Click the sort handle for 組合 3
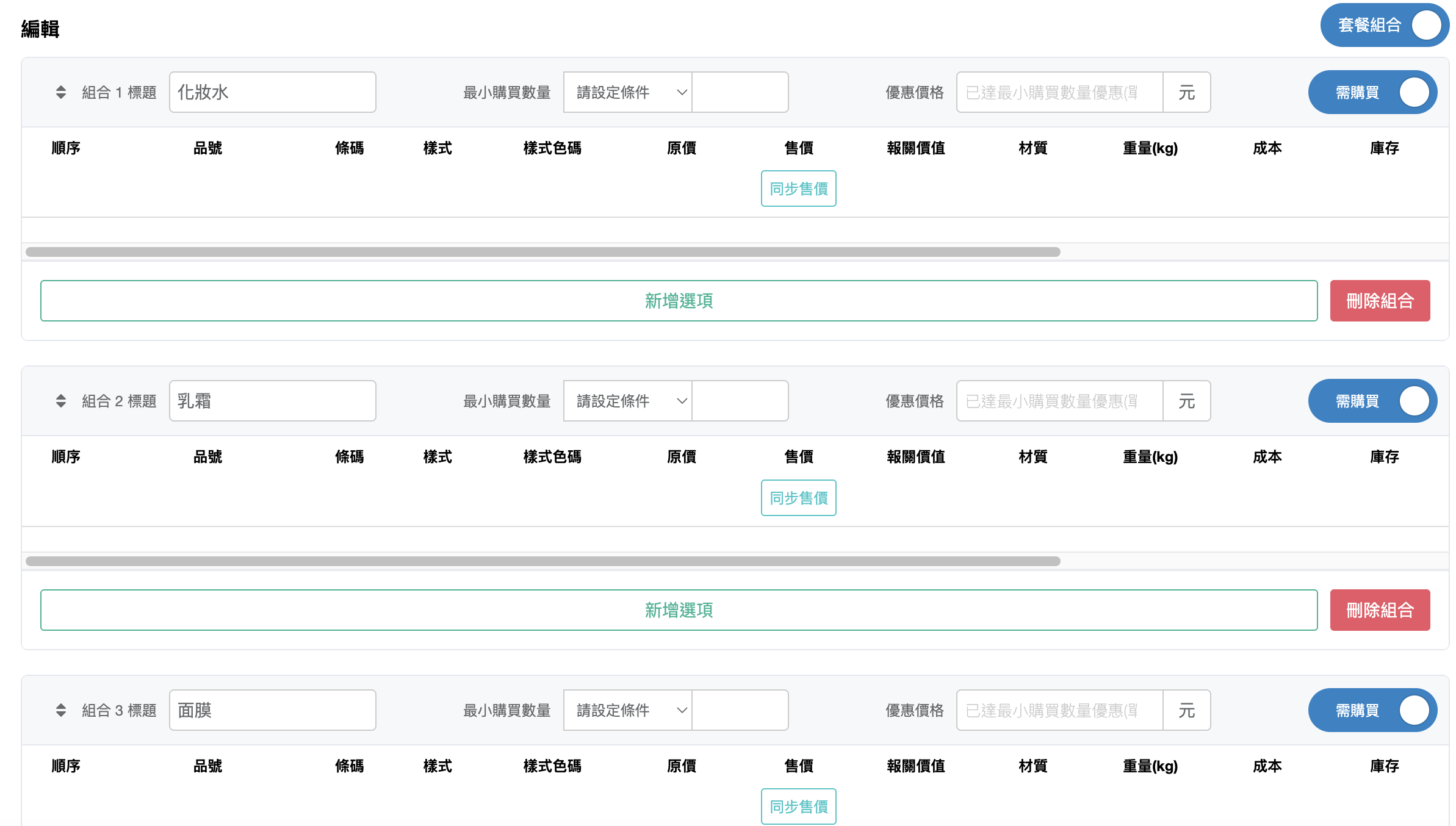The height and width of the screenshot is (826, 1456). [60, 710]
